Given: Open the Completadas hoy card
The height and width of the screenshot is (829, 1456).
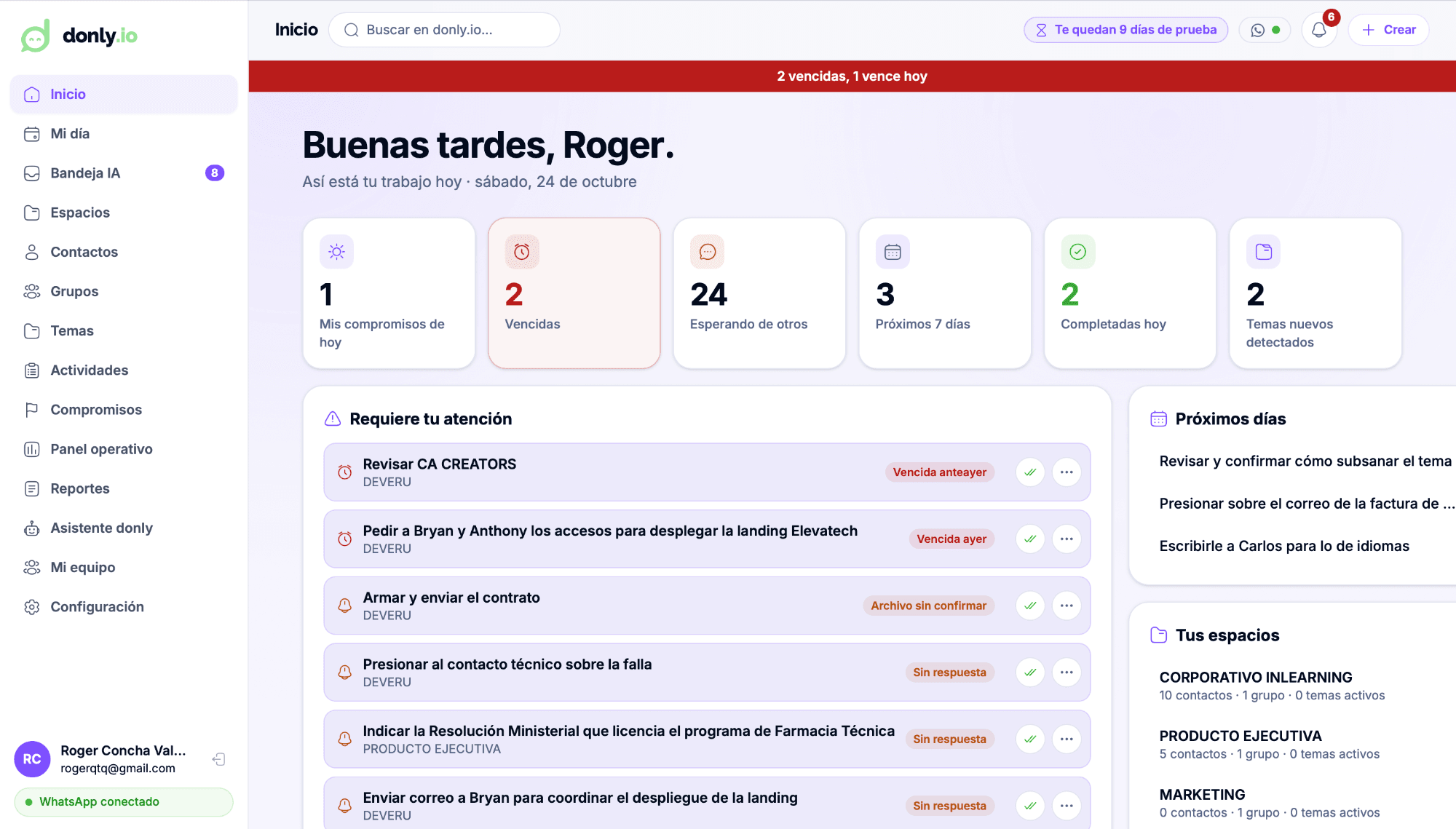Looking at the screenshot, I should click(1130, 293).
